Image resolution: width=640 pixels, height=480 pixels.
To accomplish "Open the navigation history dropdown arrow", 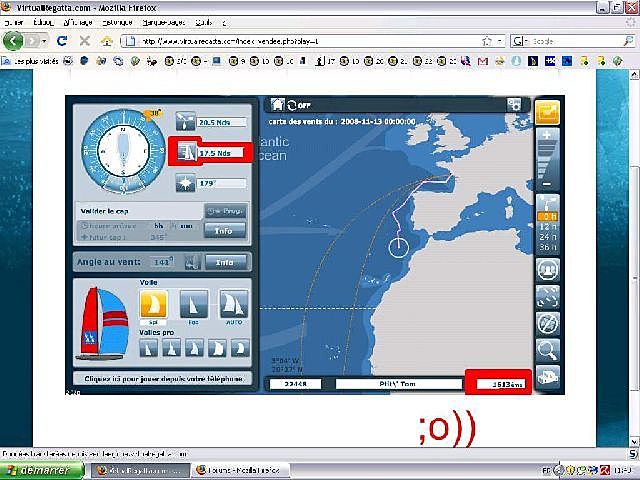I will click(44, 41).
